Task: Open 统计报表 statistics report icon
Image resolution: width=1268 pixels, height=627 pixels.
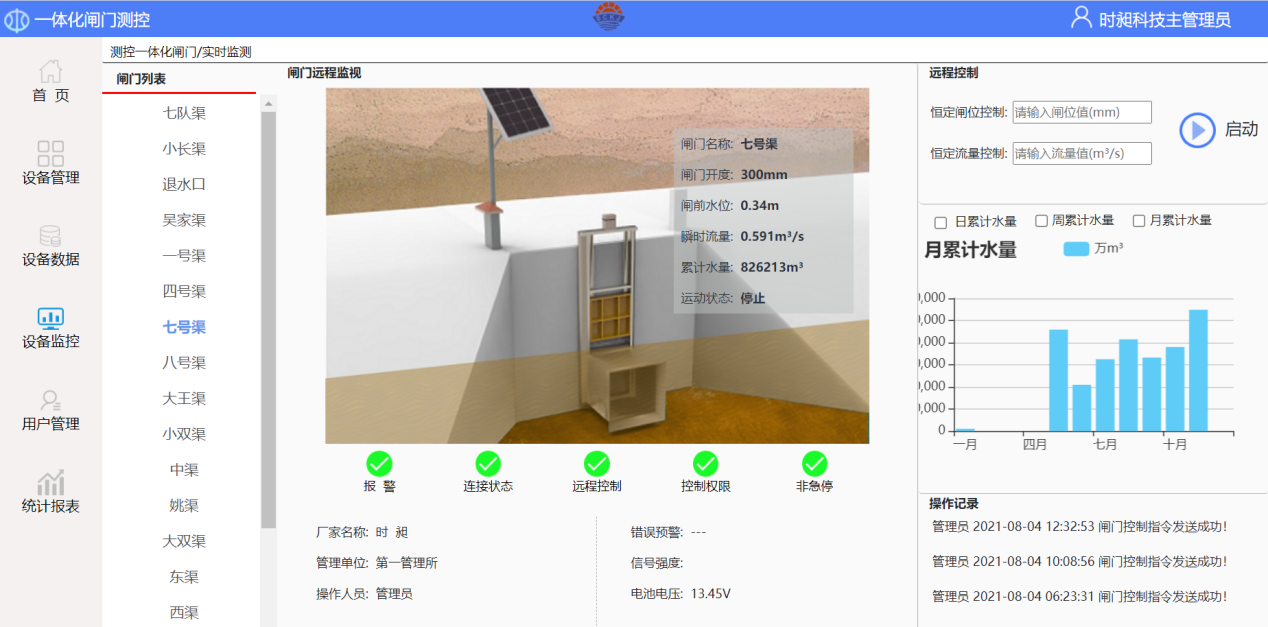Action: (51, 483)
